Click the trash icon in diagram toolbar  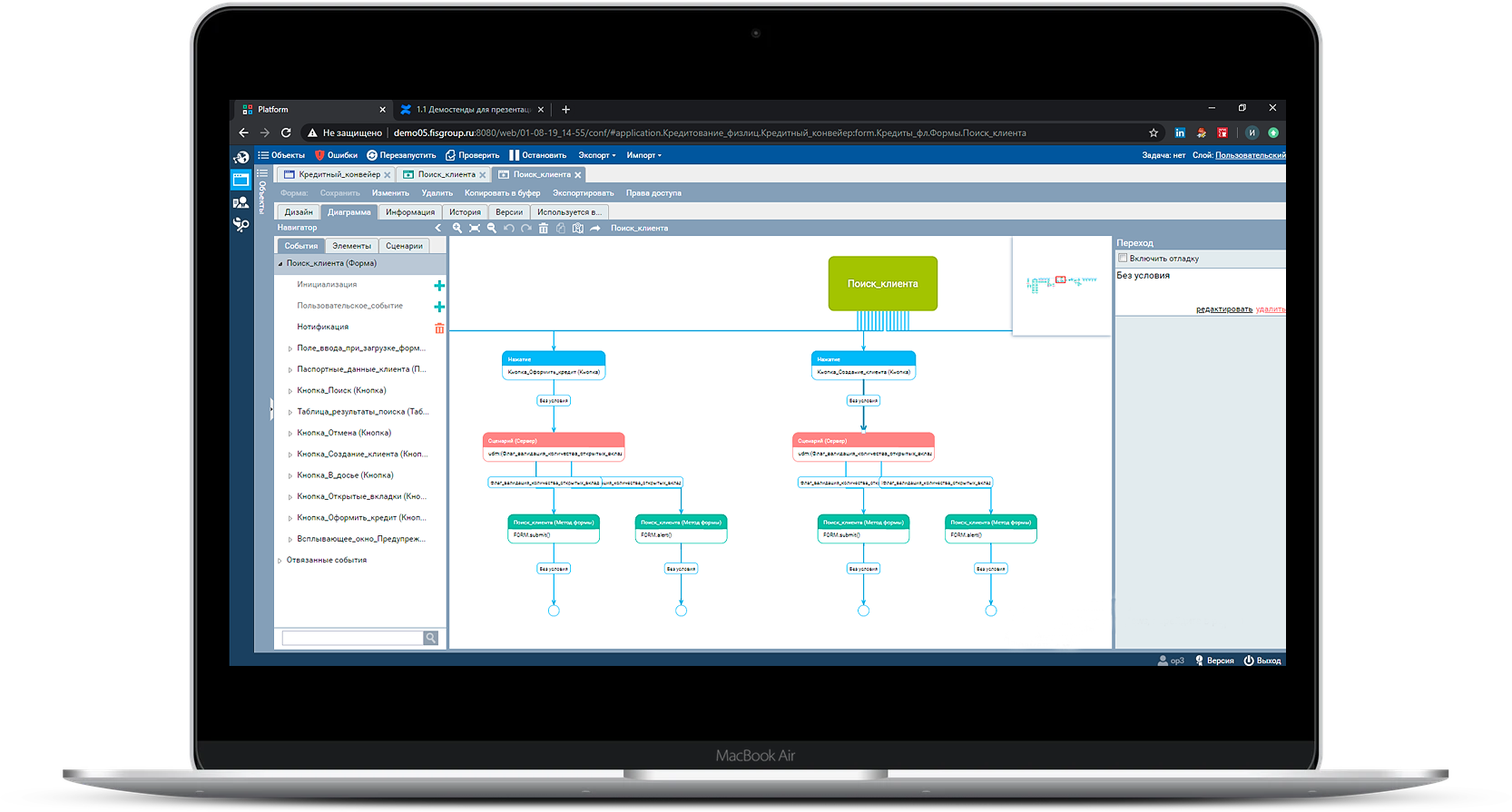pyautogui.click(x=544, y=229)
